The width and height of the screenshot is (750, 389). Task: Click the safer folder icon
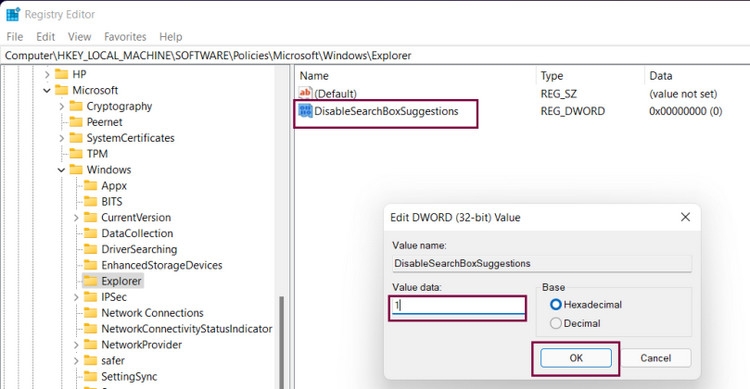90,360
